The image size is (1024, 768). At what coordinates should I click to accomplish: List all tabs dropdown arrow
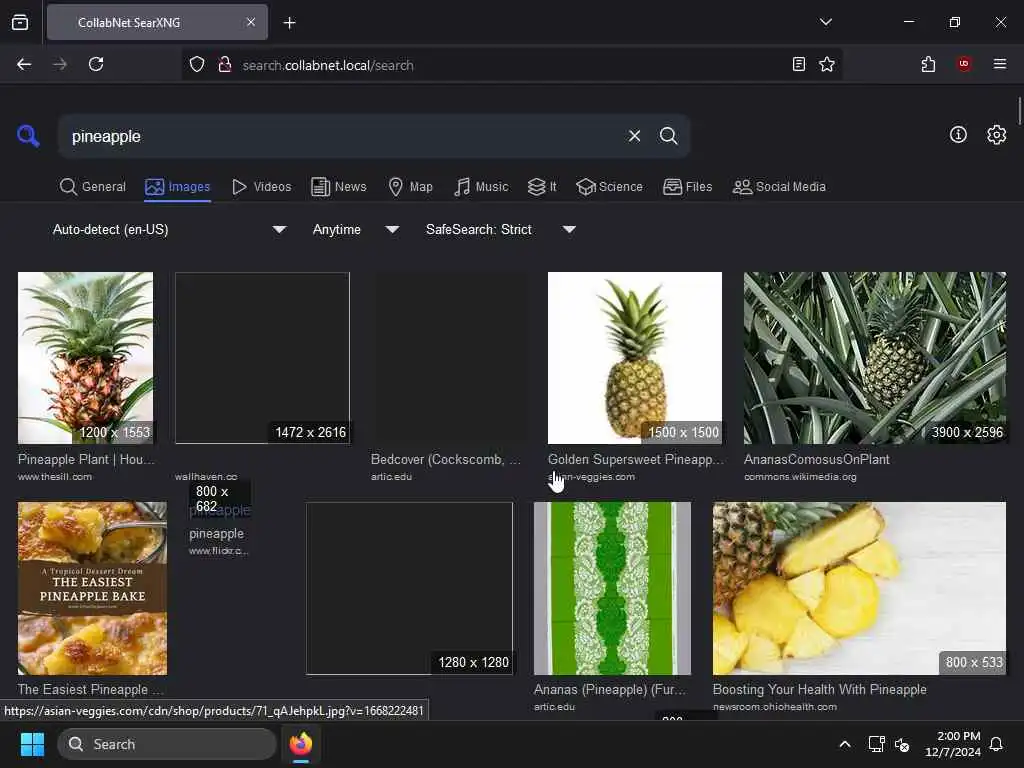825,22
